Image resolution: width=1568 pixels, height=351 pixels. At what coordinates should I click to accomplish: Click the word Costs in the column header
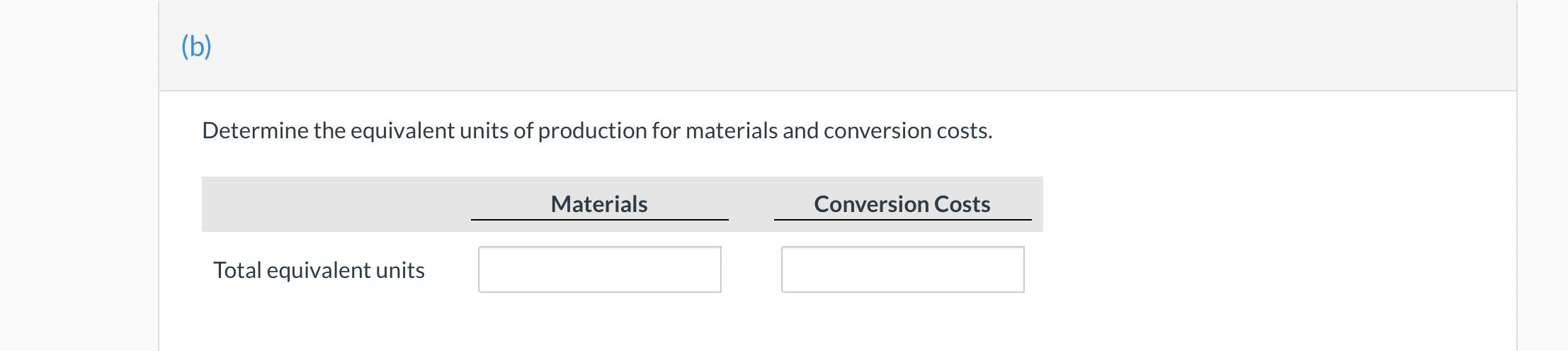pyautogui.click(x=962, y=204)
